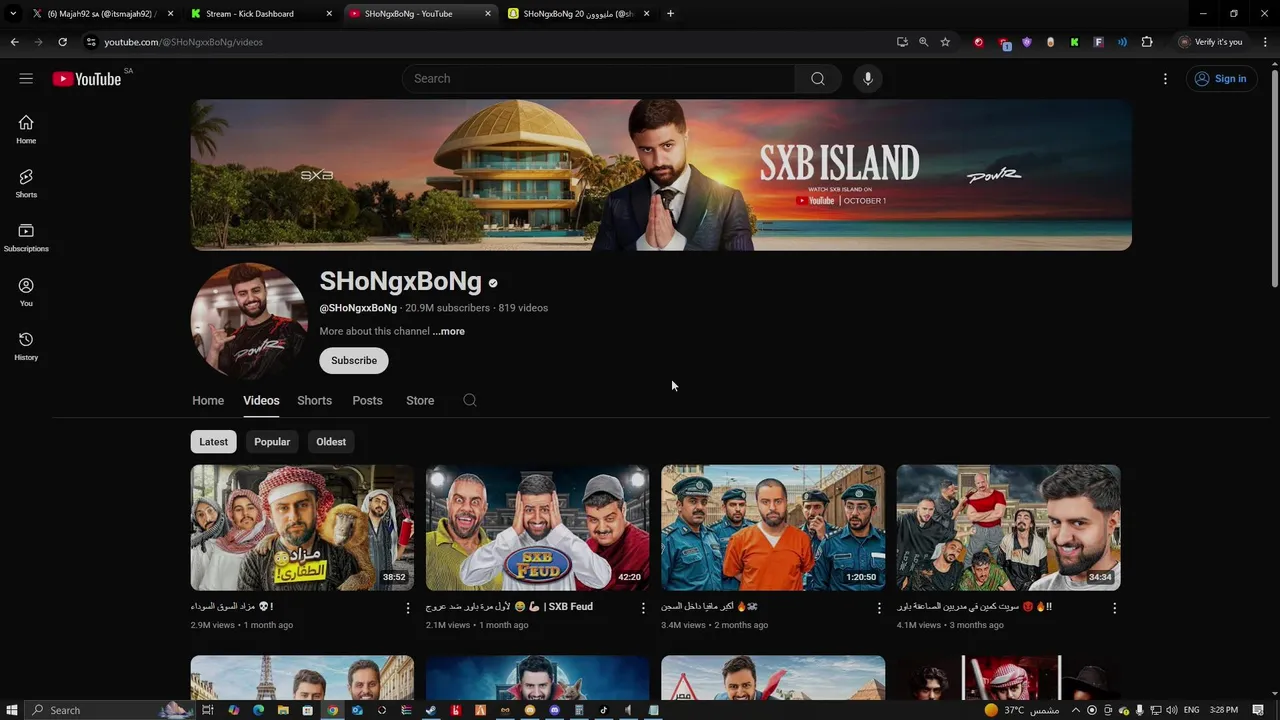Subscribe to SHoNgxBoNg channel

[354, 360]
